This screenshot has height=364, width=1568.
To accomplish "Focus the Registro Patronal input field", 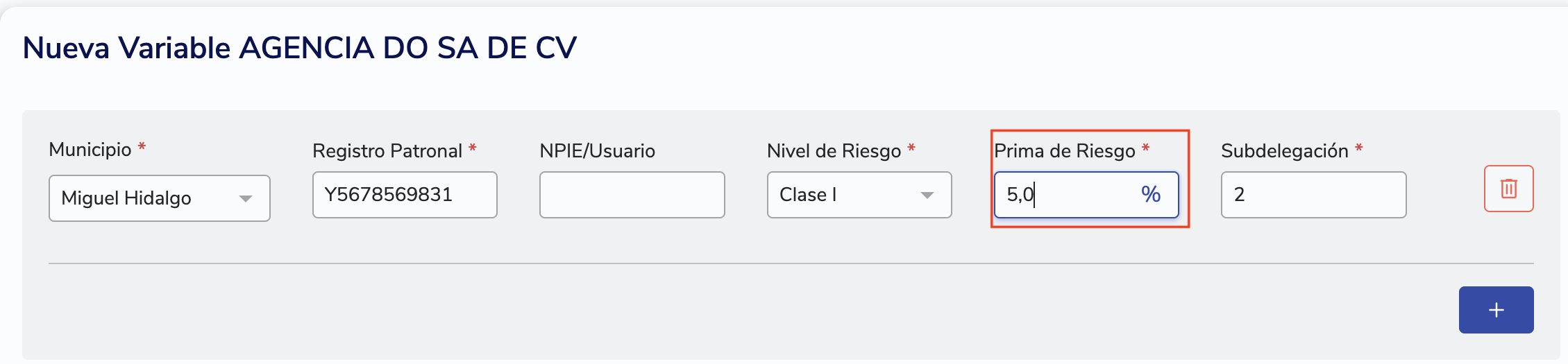I will pyautogui.click(x=404, y=195).
